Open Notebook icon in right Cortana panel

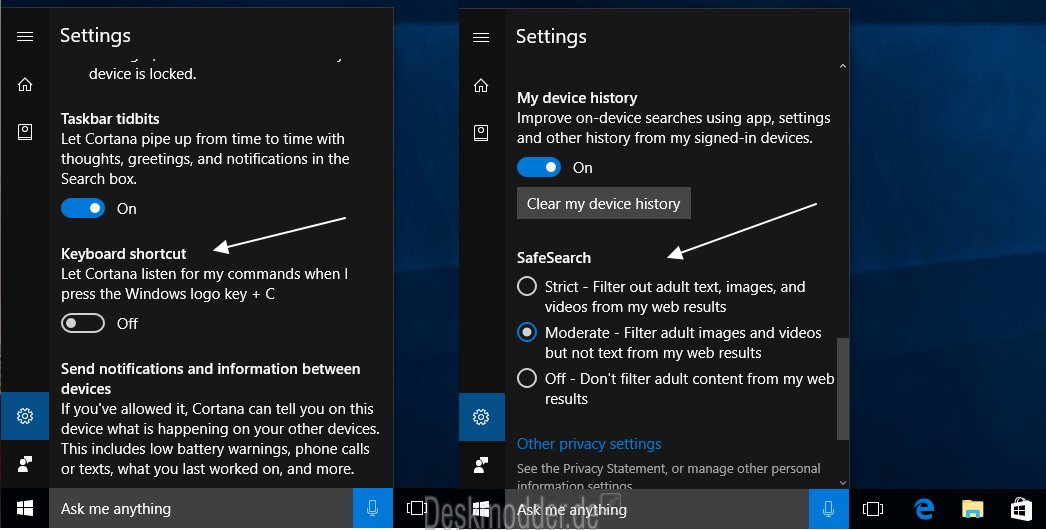[x=481, y=133]
